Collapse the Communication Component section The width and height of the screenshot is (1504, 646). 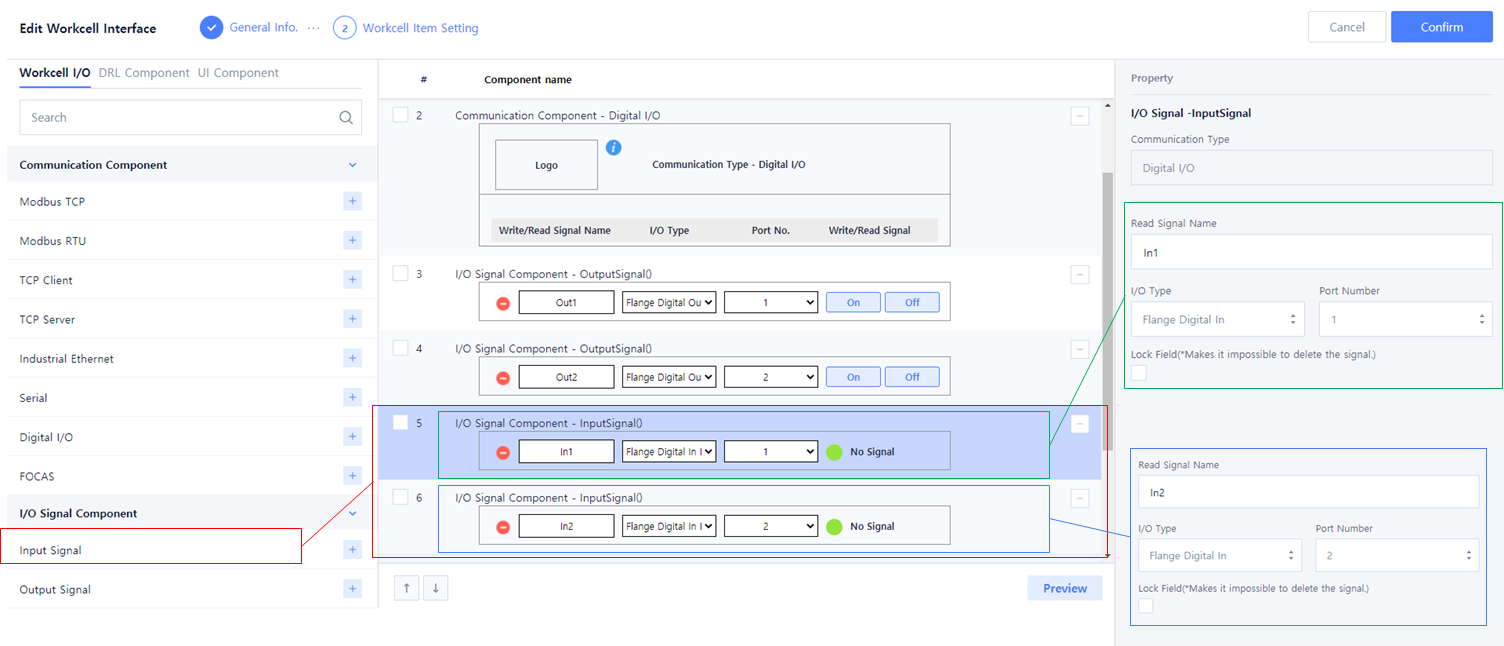[x=352, y=165]
